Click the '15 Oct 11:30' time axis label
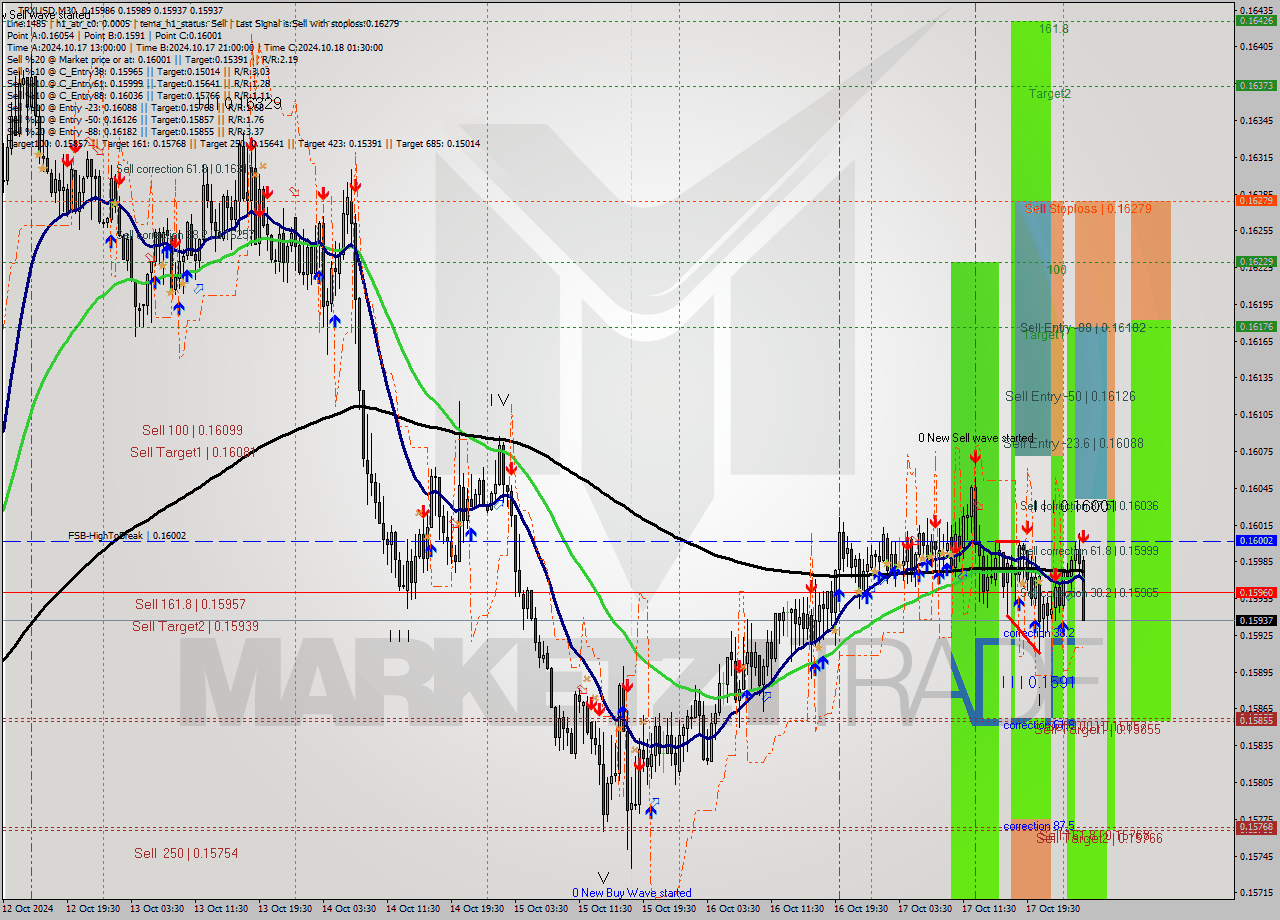Viewport: 1280px width, 920px height. (x=604, y=909)
